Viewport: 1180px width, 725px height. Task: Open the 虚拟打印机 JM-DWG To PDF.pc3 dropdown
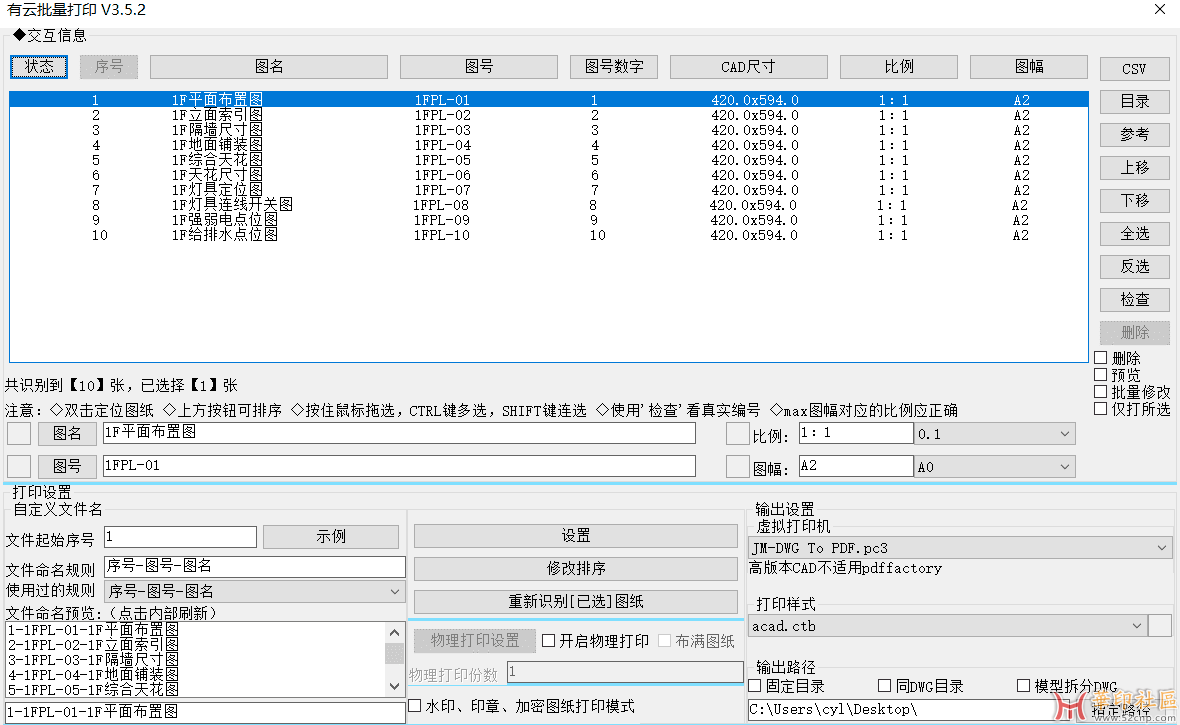point(960,548)
